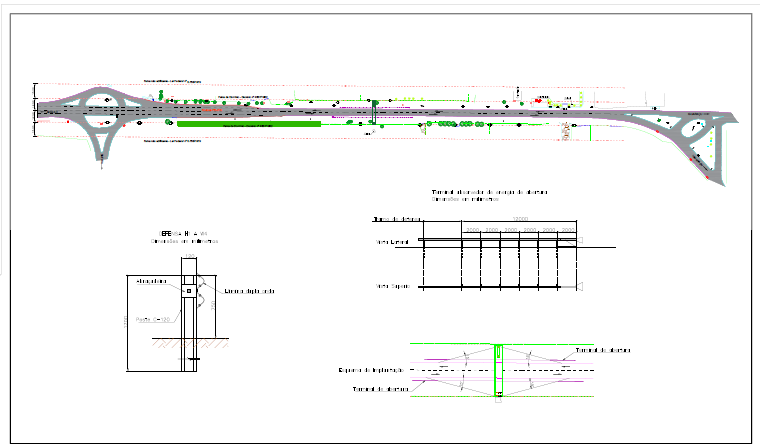This screenshot has width=760, height=446.
Task: Select the end terminal triangle in Vista Superior
Action: 580,288
